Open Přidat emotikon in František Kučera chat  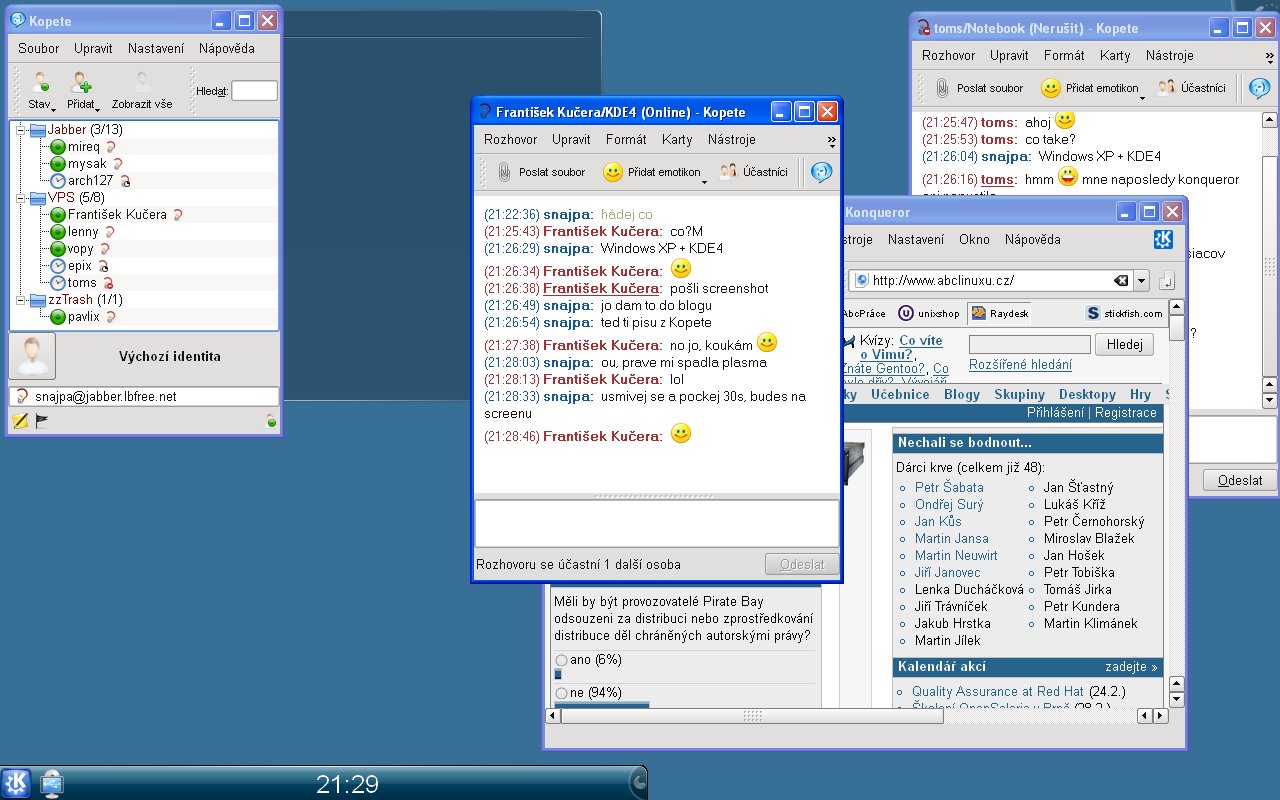[x=655, y=172]
